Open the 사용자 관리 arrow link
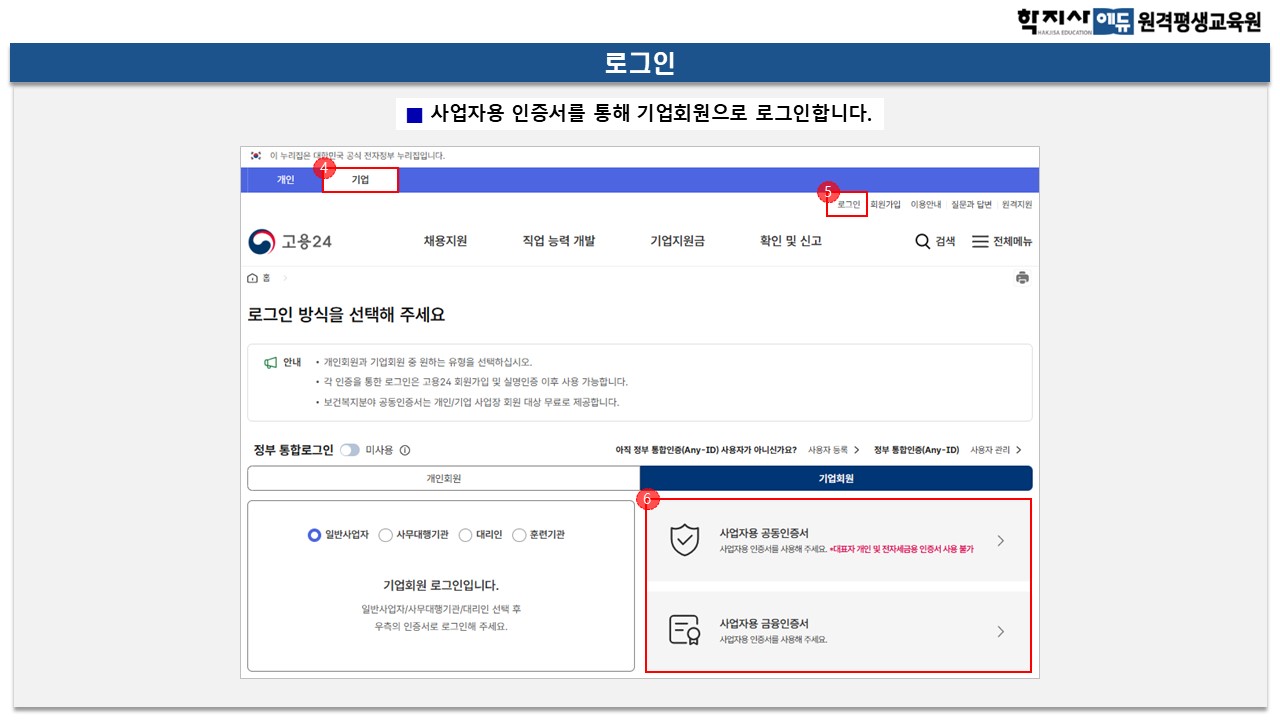 click(1018, 450)
